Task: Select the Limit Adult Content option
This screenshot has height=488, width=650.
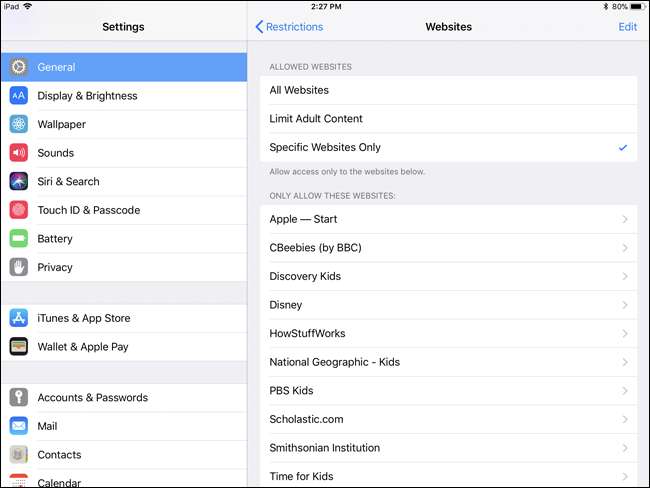Action: coord(449,119)
